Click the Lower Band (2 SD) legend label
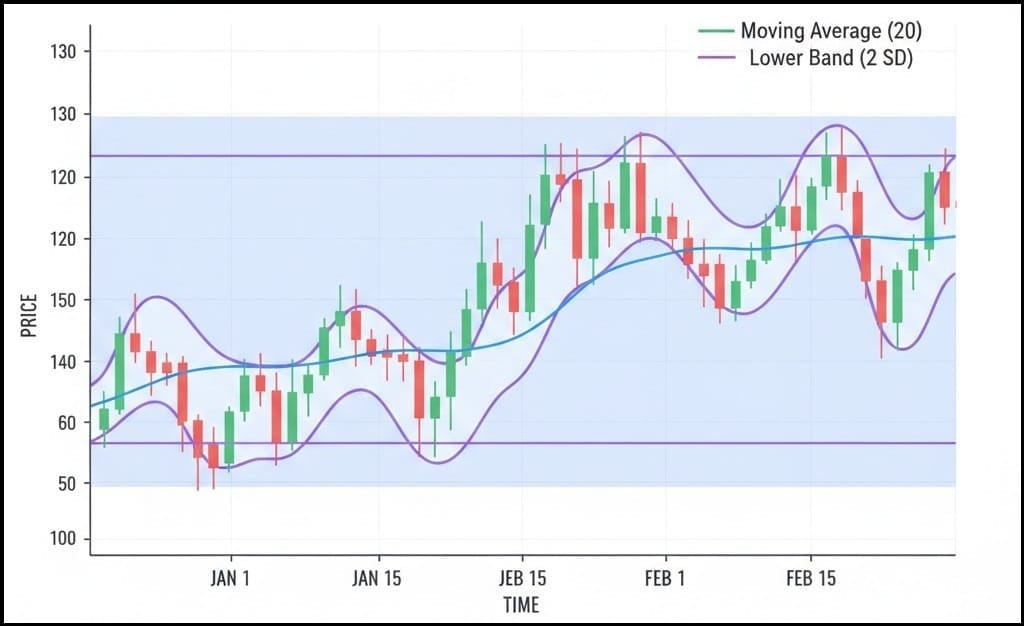 (x=830, y=58)
